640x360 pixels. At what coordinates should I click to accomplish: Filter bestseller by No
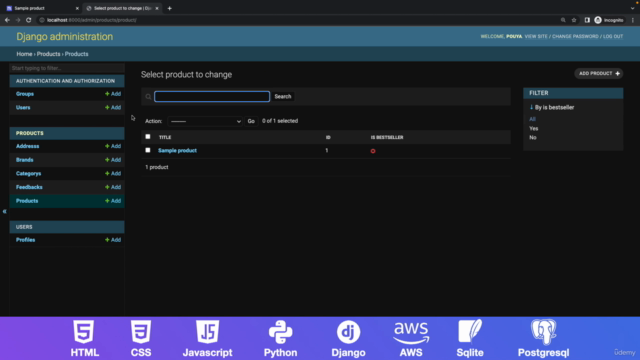[533, 138]
